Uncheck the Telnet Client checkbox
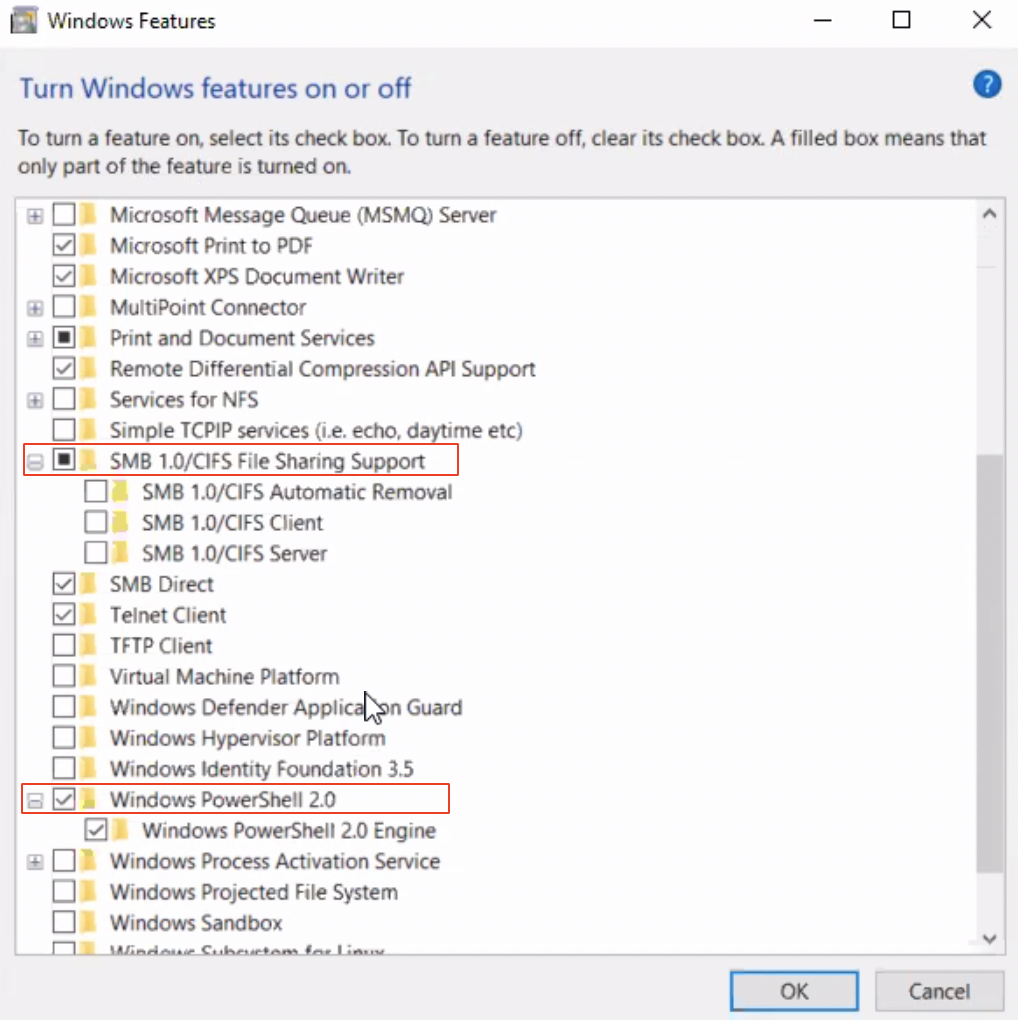Image resolution: width=1018 pixels, height=1020 pixels. (x=64, y=614)
